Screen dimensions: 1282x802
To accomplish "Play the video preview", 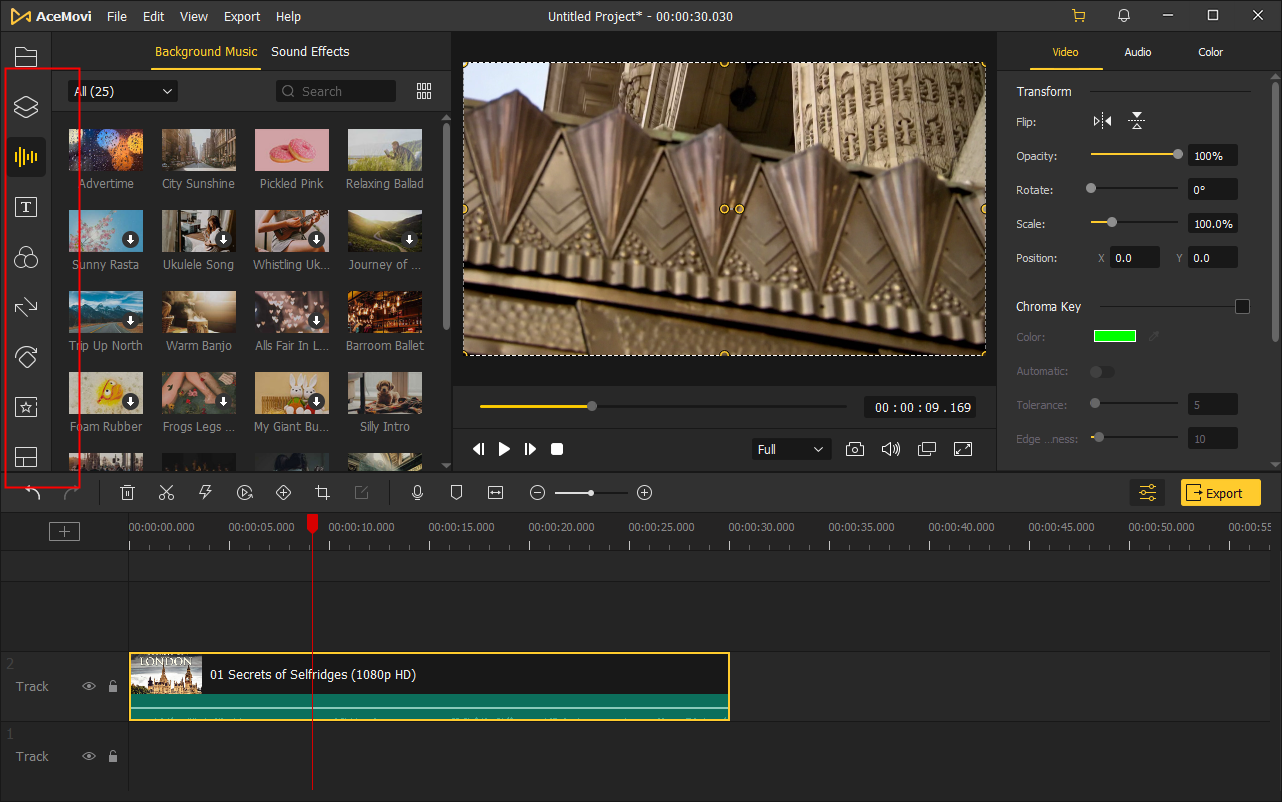I will pyautogui.click(x=504, y=449).
